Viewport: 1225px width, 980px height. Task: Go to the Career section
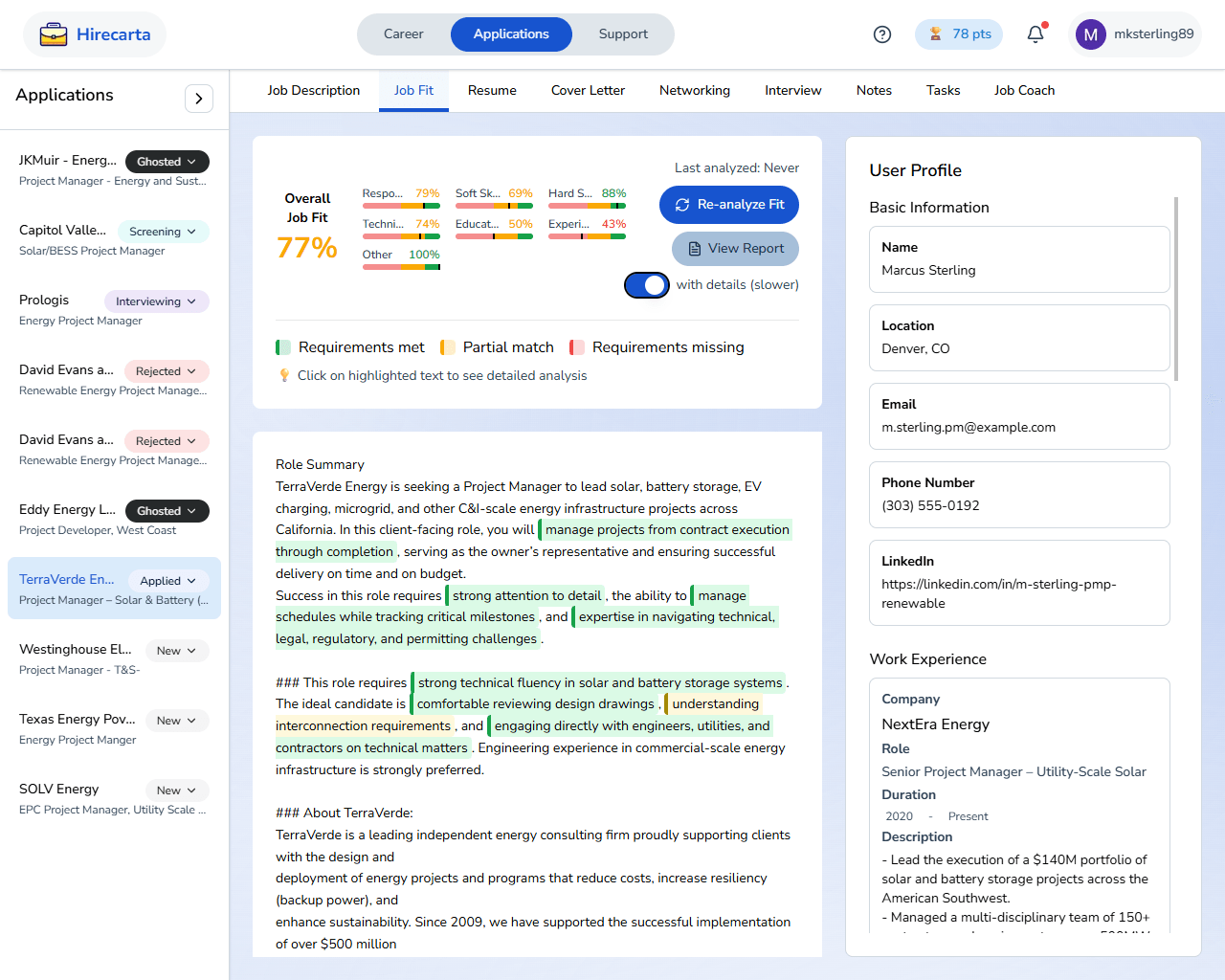(403, 34)
